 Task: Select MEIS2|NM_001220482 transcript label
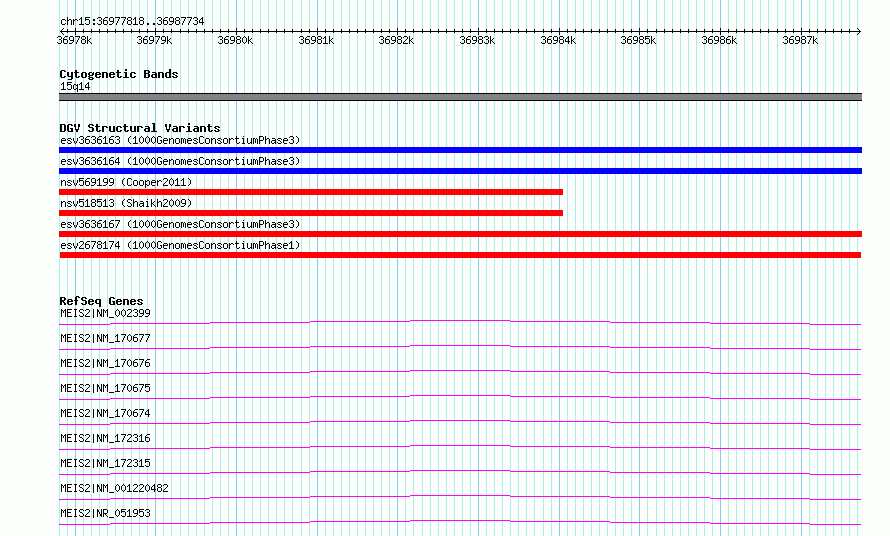pyautogui.click(x=114, y=488)
